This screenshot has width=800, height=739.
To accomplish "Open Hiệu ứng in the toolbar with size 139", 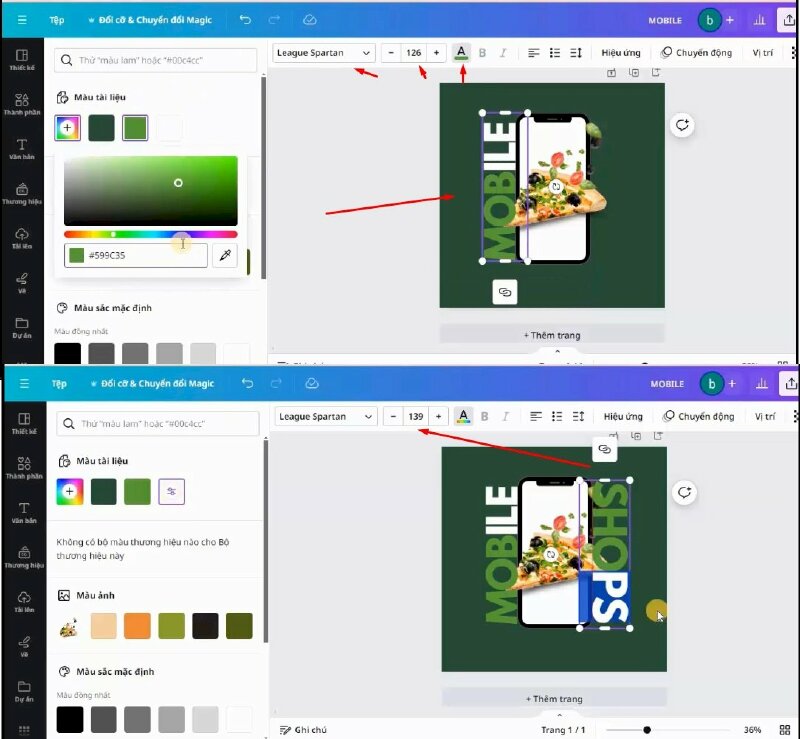I will [623, 416].
